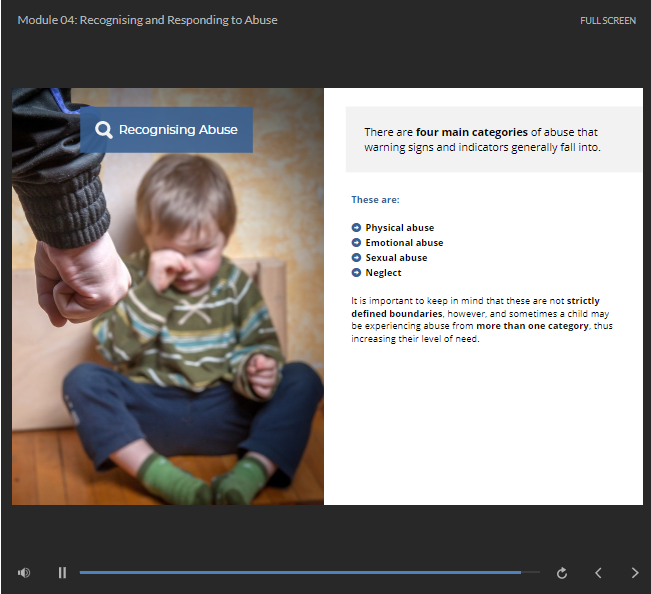Mute the course audio with the speaker icon
The image size is (651, 594).
click(x=24, y=573)
